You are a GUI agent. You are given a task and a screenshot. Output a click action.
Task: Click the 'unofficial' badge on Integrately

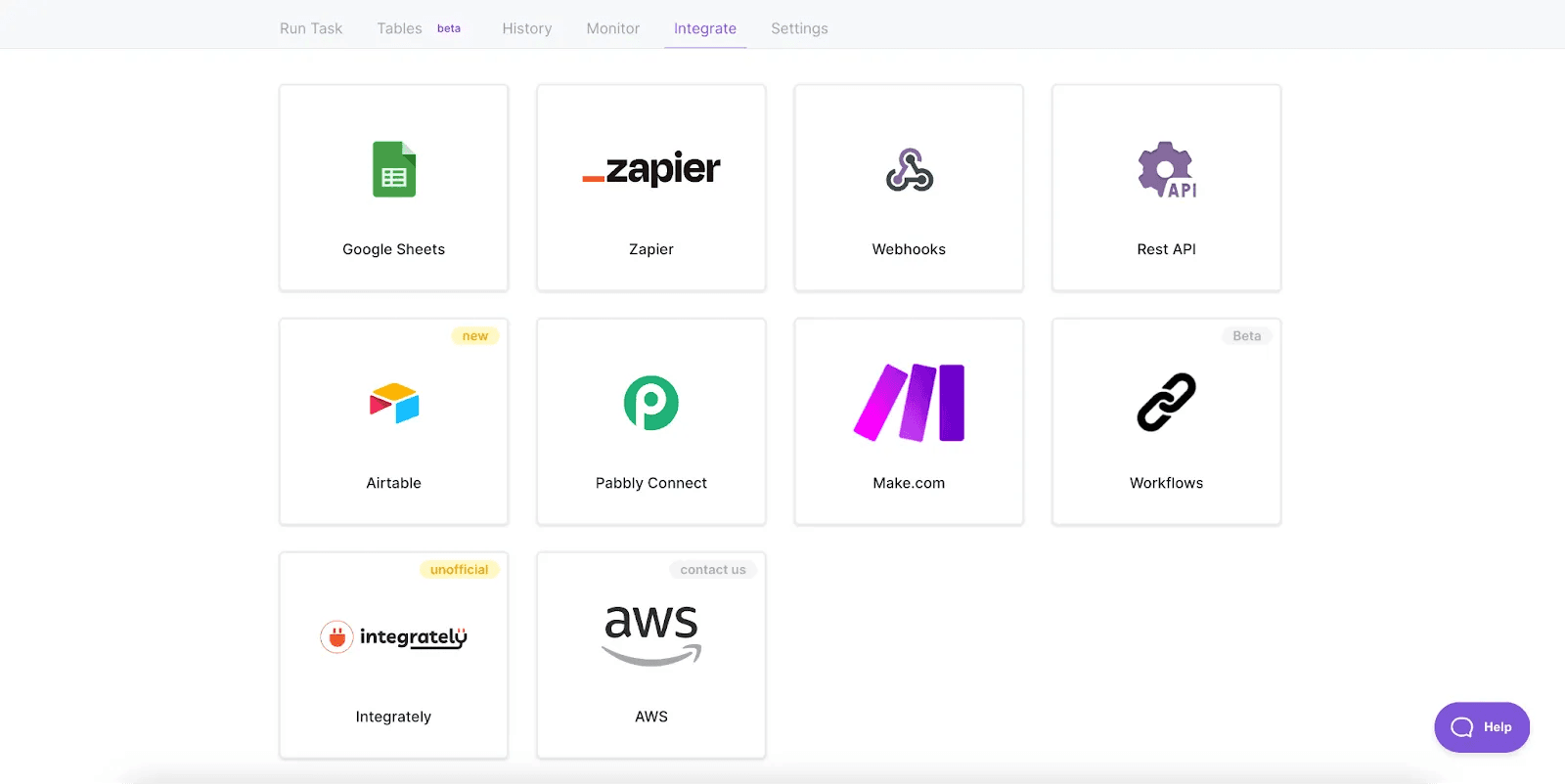[460, 570]
